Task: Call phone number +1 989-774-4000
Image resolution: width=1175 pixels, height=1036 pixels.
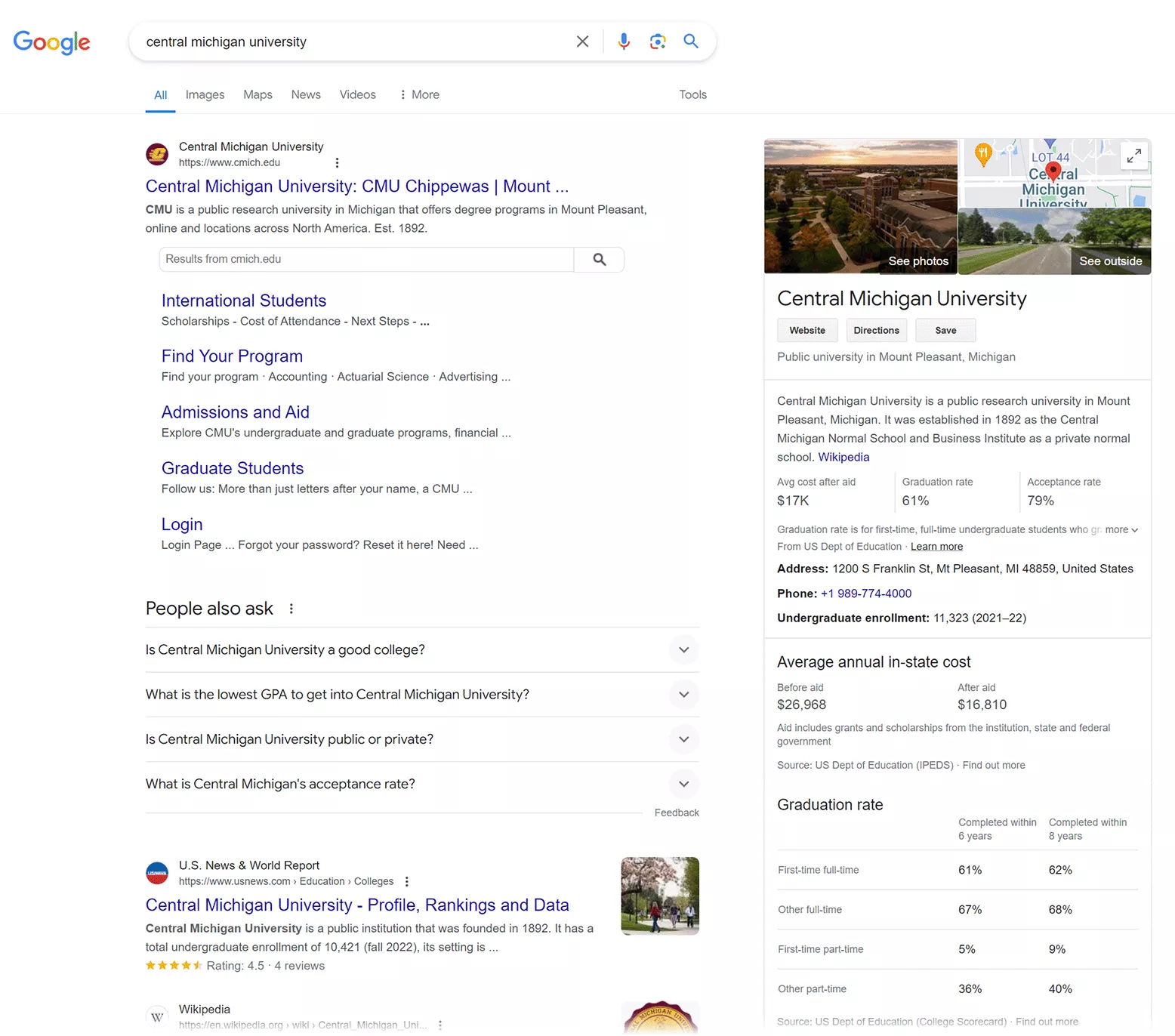Action: (x=866, y=594)
